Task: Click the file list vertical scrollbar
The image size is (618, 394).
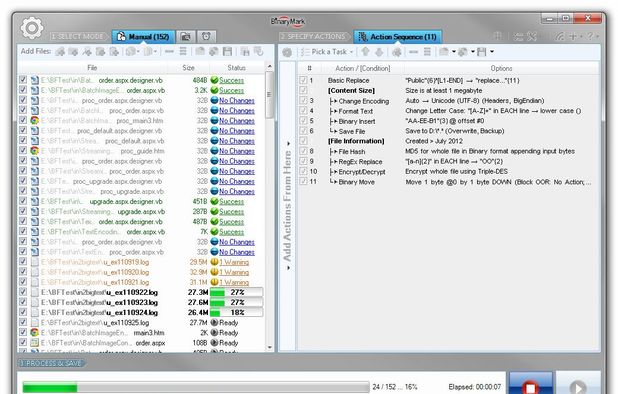Action: pyautogui.click(x=270, y=207)
